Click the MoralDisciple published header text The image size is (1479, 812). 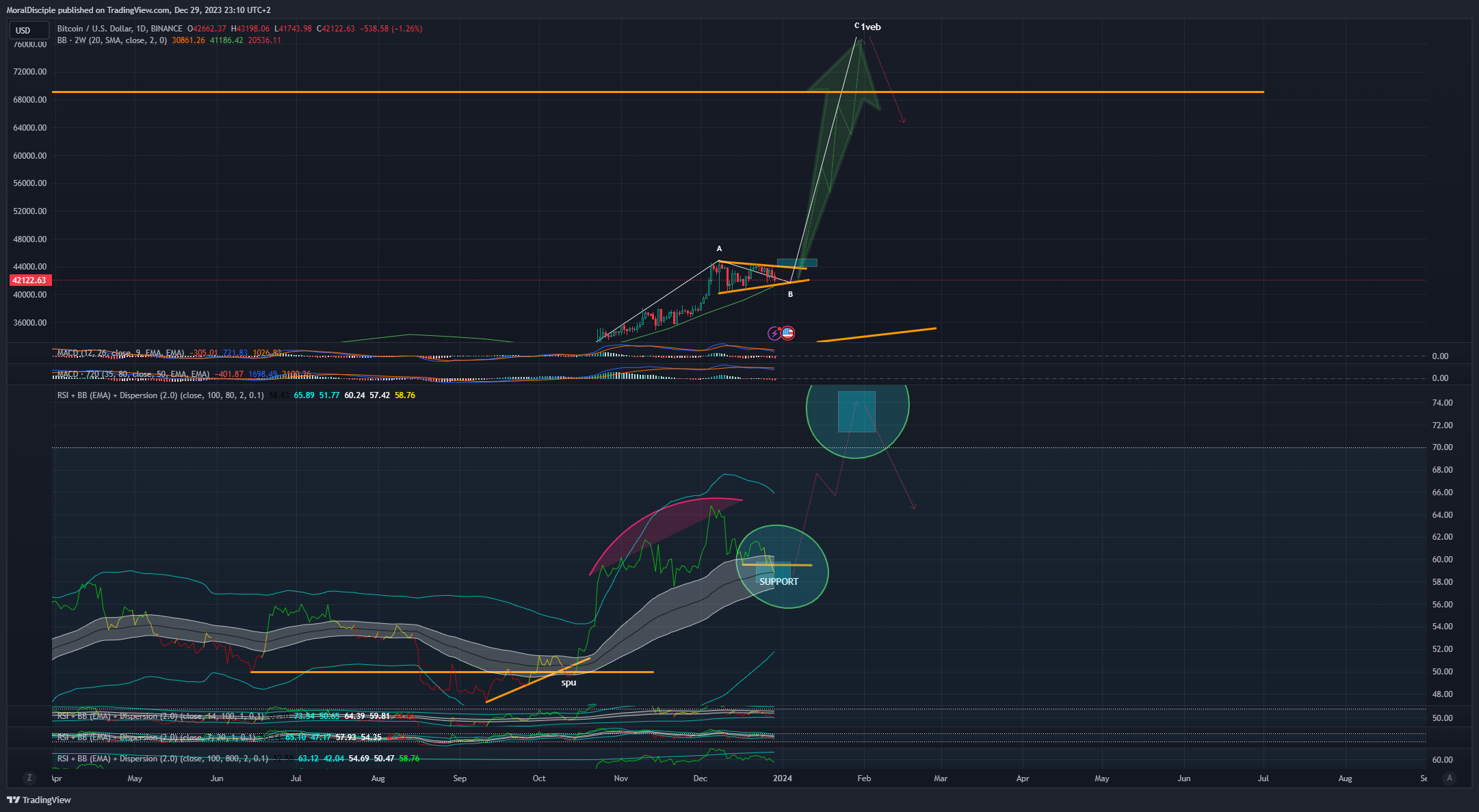point(138,10)
